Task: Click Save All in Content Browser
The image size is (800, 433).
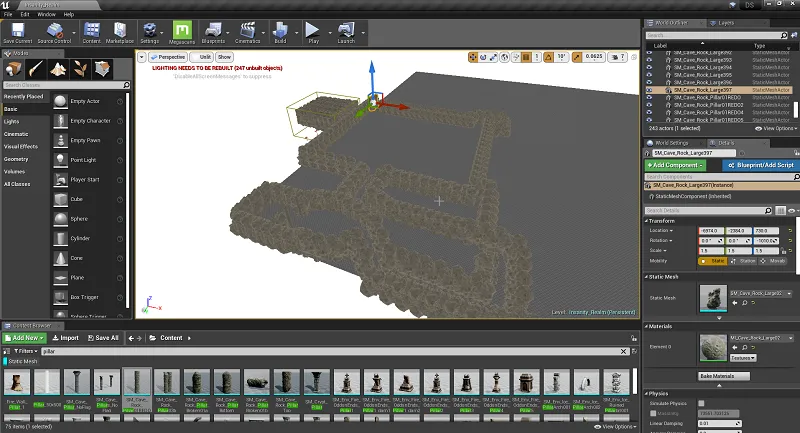Action: (x=103, y=338)
